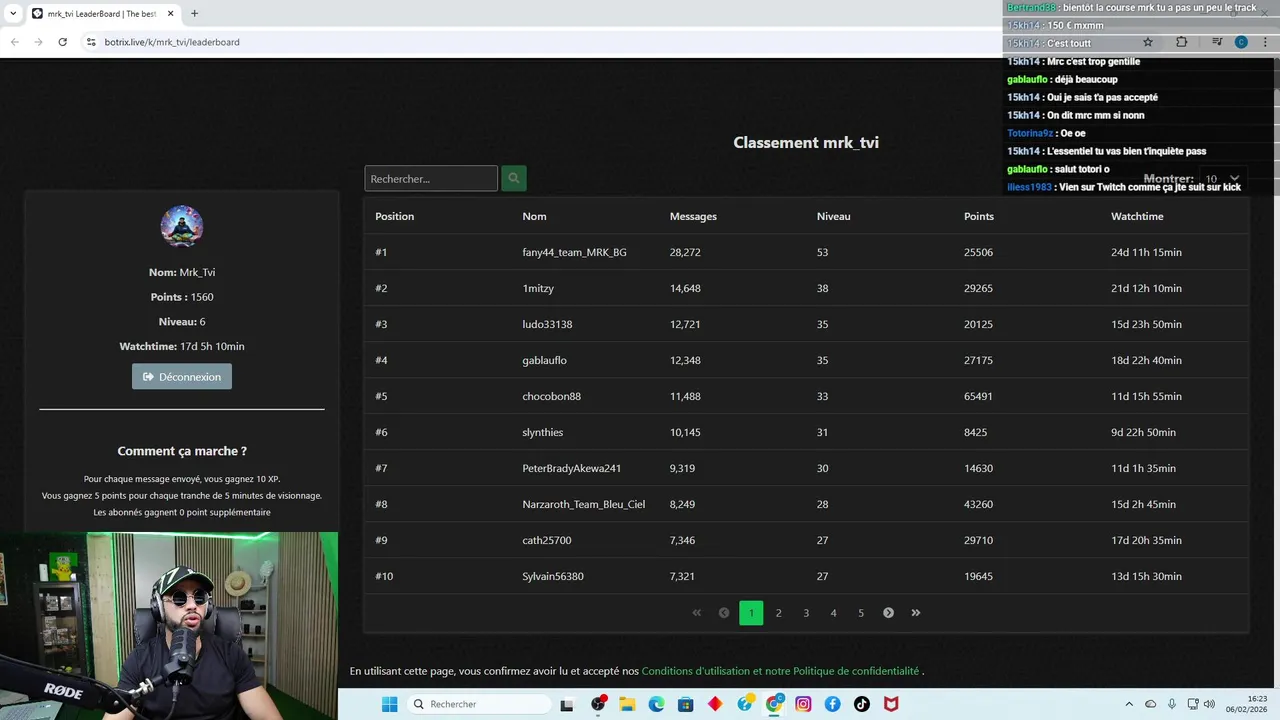Open the Chrome profile avatar C

[1241, 42]
